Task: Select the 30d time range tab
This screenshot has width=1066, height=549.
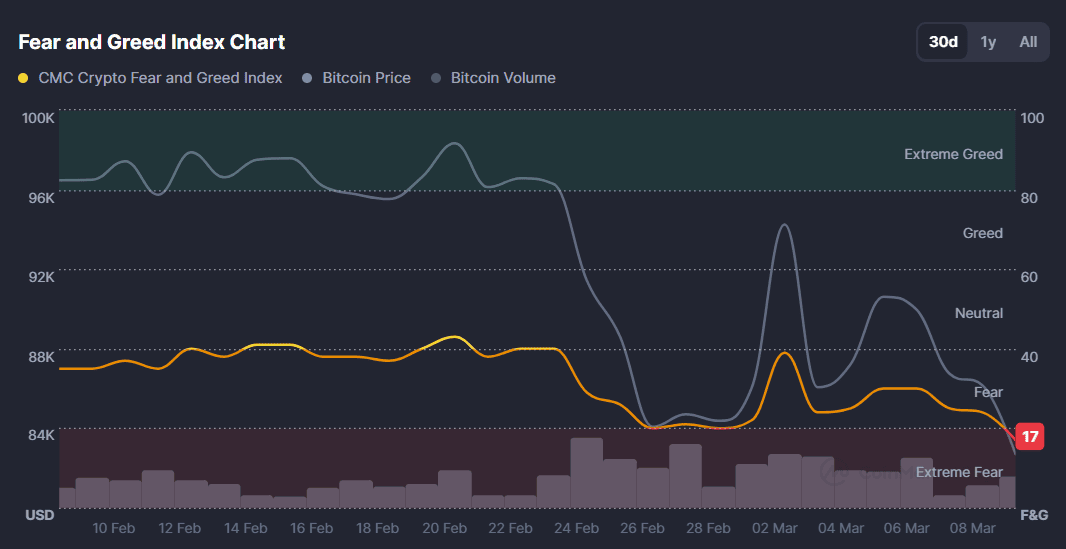Action: pos(943,42)
